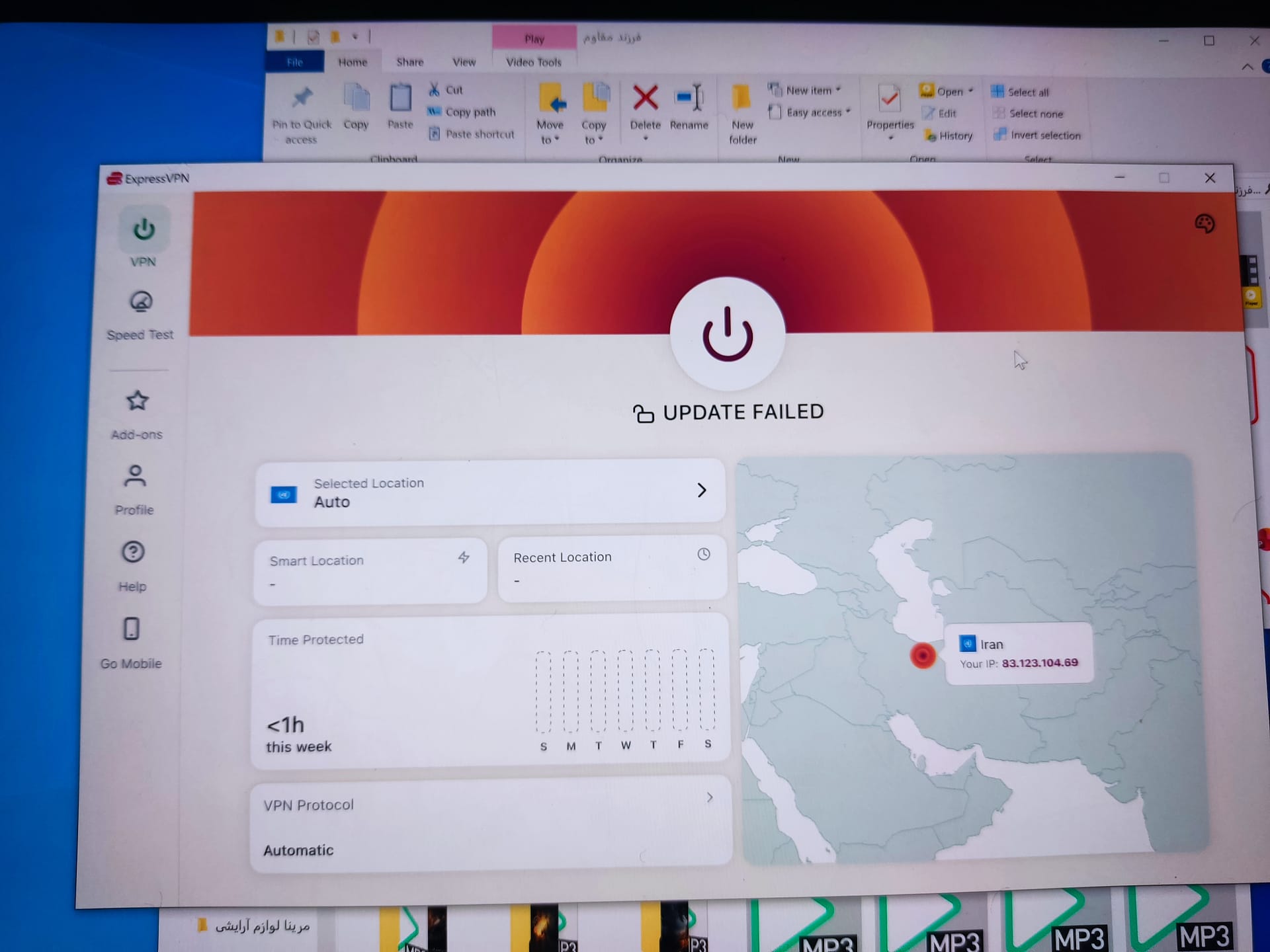Switch to Home tab in File Explorer
Screen dimensions: 1270x952
tap(353, 62)
